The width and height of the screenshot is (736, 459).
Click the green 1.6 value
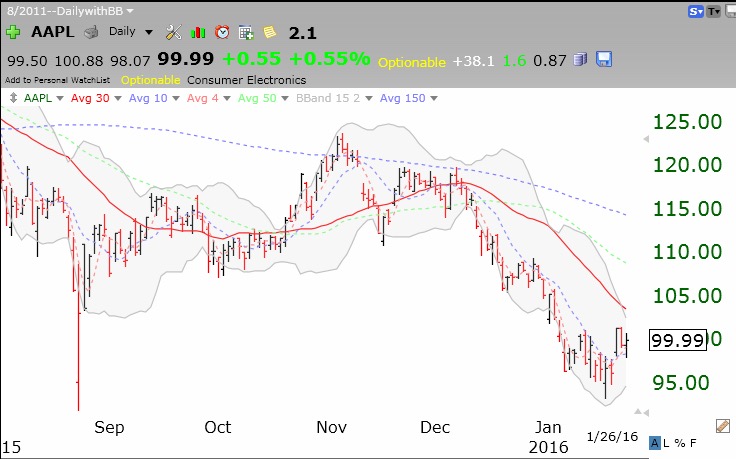[x=514, y=61]
